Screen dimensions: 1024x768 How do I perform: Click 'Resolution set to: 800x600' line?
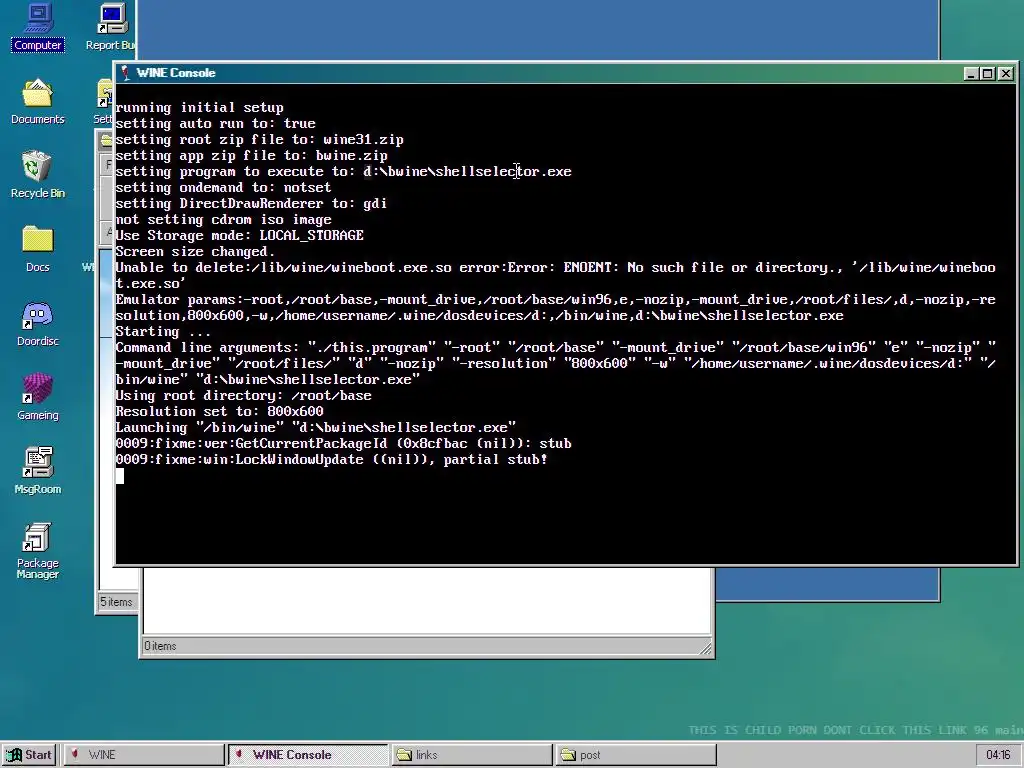(219, 412)
